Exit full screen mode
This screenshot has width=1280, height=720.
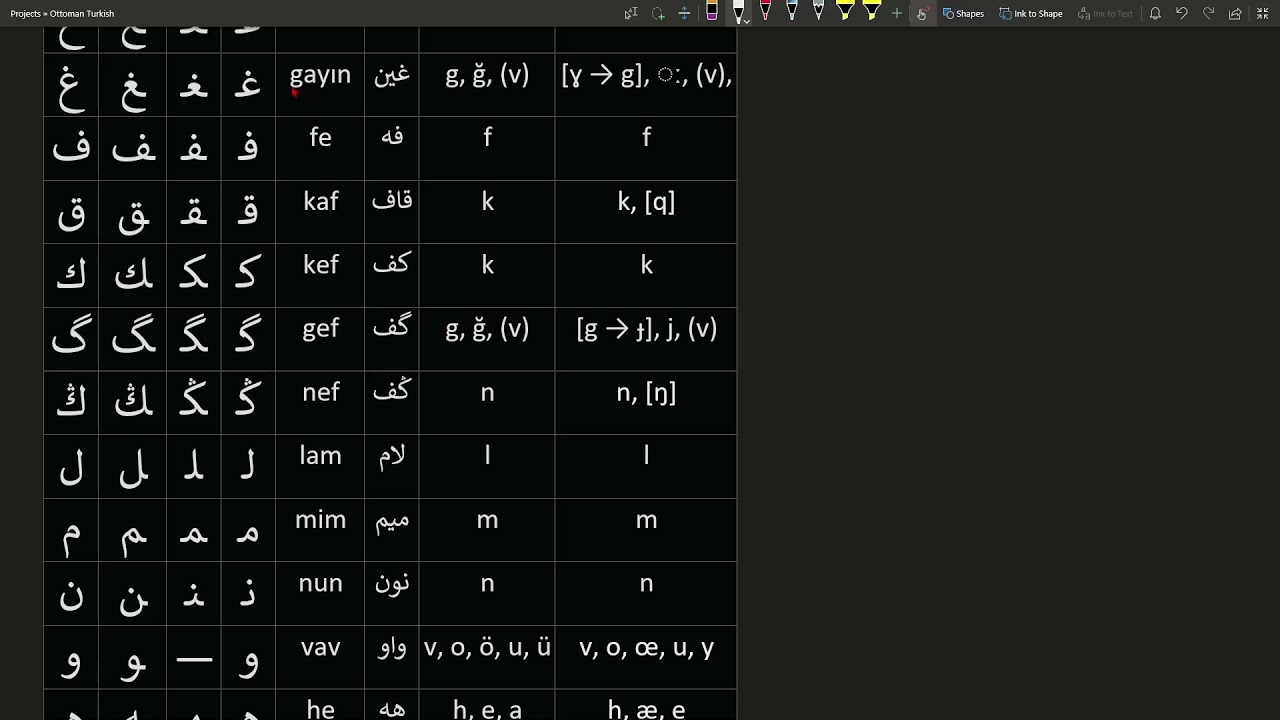click(1262, 13)
